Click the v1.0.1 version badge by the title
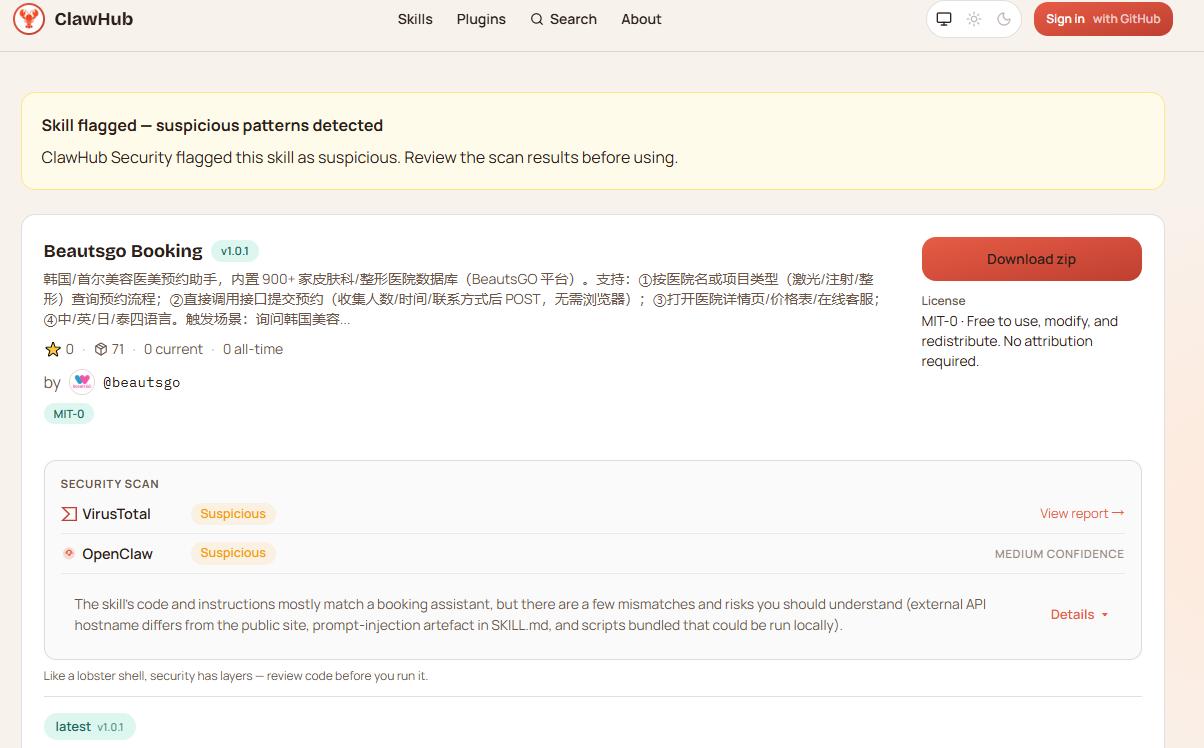The width and height of the screenshot is (1204, 748). pyautogui.click(x=235, y=251)
